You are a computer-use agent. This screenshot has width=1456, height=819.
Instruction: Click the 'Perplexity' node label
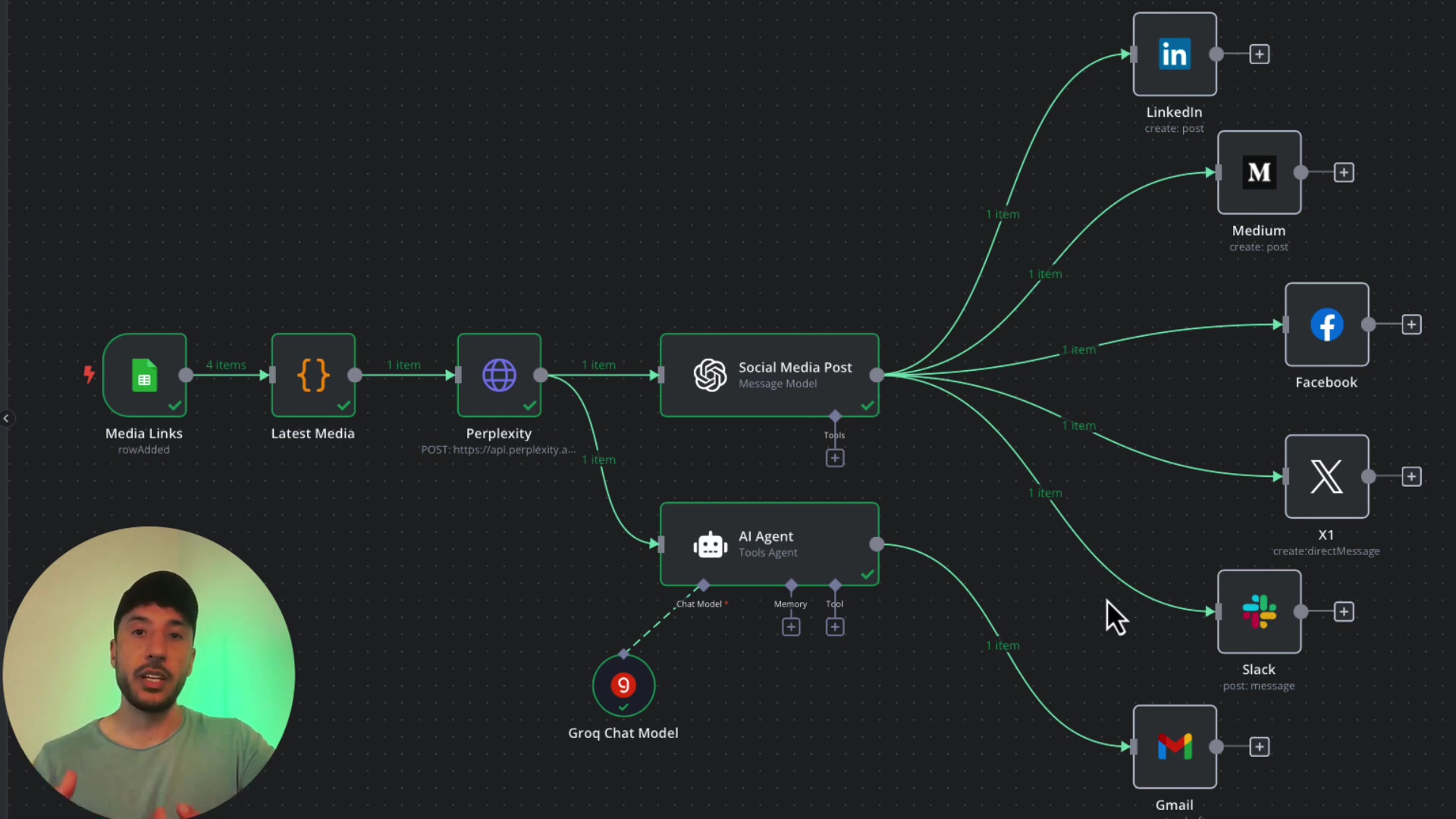(x=499, y=434)
